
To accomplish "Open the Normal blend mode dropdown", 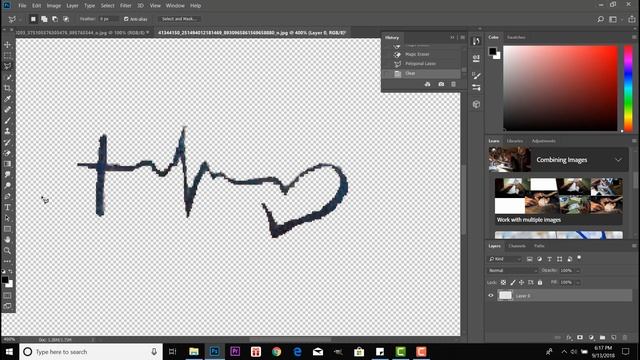I will coord(513,271).
